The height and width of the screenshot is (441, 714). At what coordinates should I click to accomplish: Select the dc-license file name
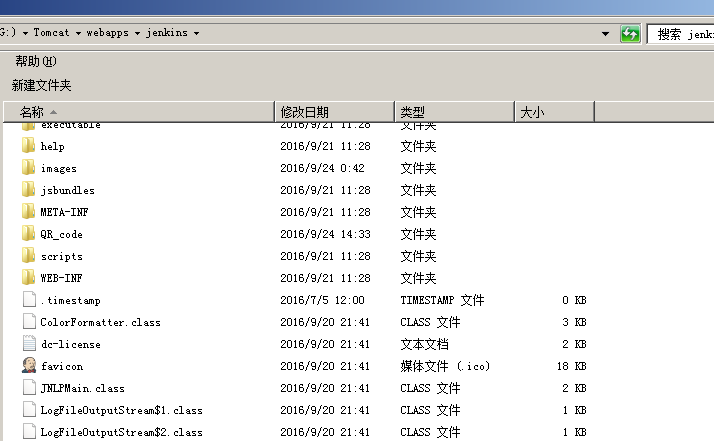(71, 344)
